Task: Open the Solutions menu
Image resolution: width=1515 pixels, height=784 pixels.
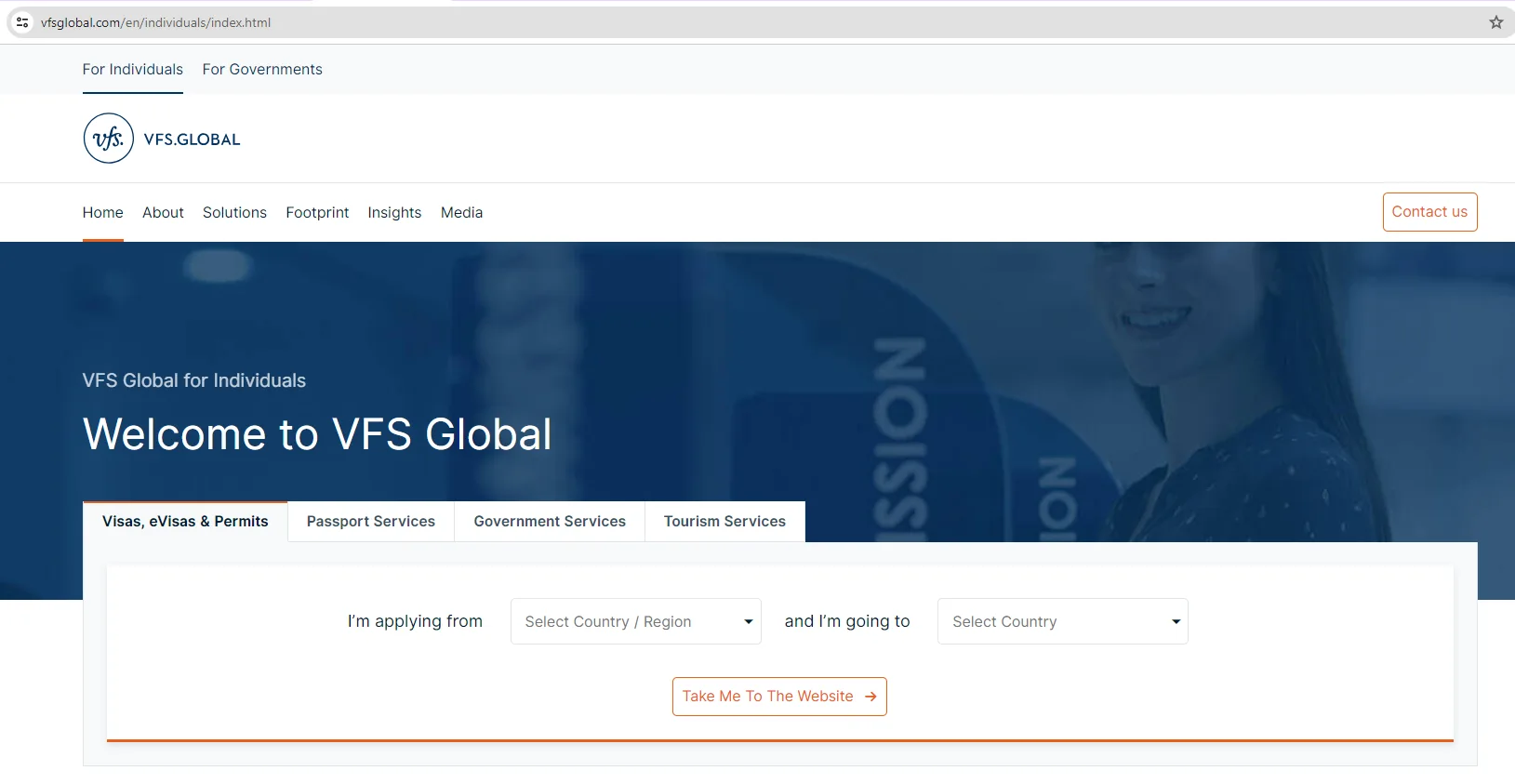Action: pyautogui.click(x=234, y=213)
